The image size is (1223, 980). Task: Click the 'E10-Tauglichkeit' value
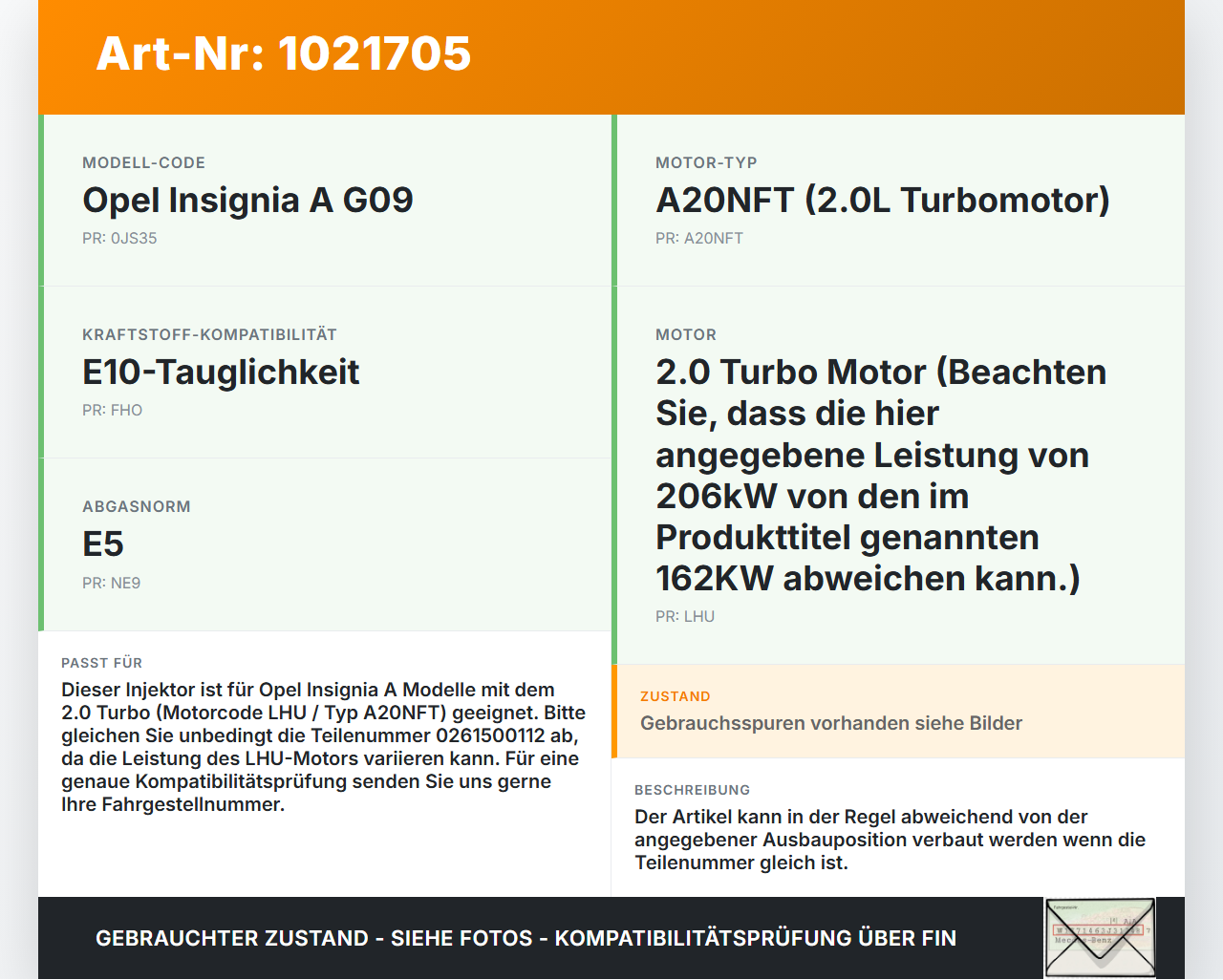pyautogui.click(x=221, y=372)
